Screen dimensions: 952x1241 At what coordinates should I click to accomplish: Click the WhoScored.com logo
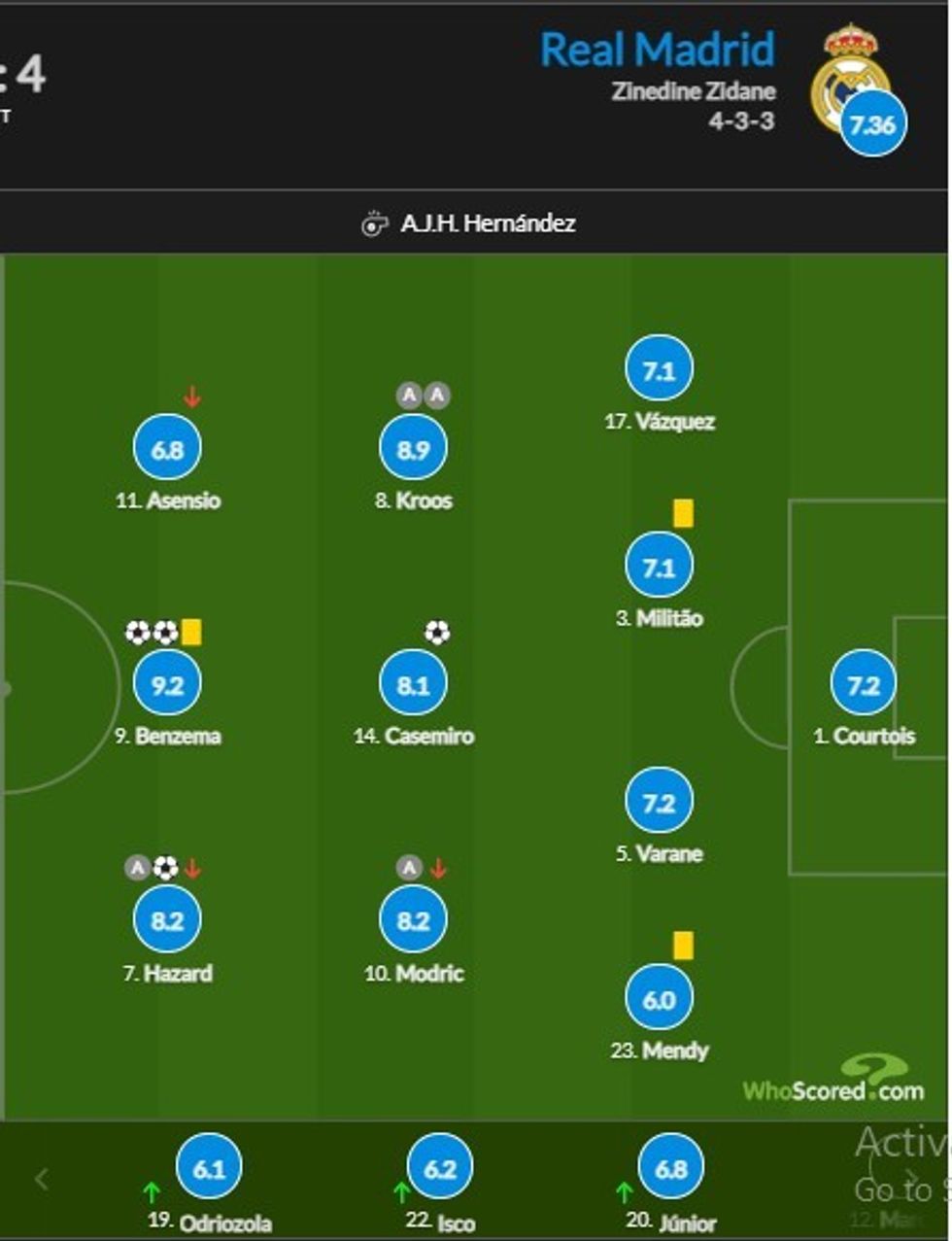pos(835,1082)
